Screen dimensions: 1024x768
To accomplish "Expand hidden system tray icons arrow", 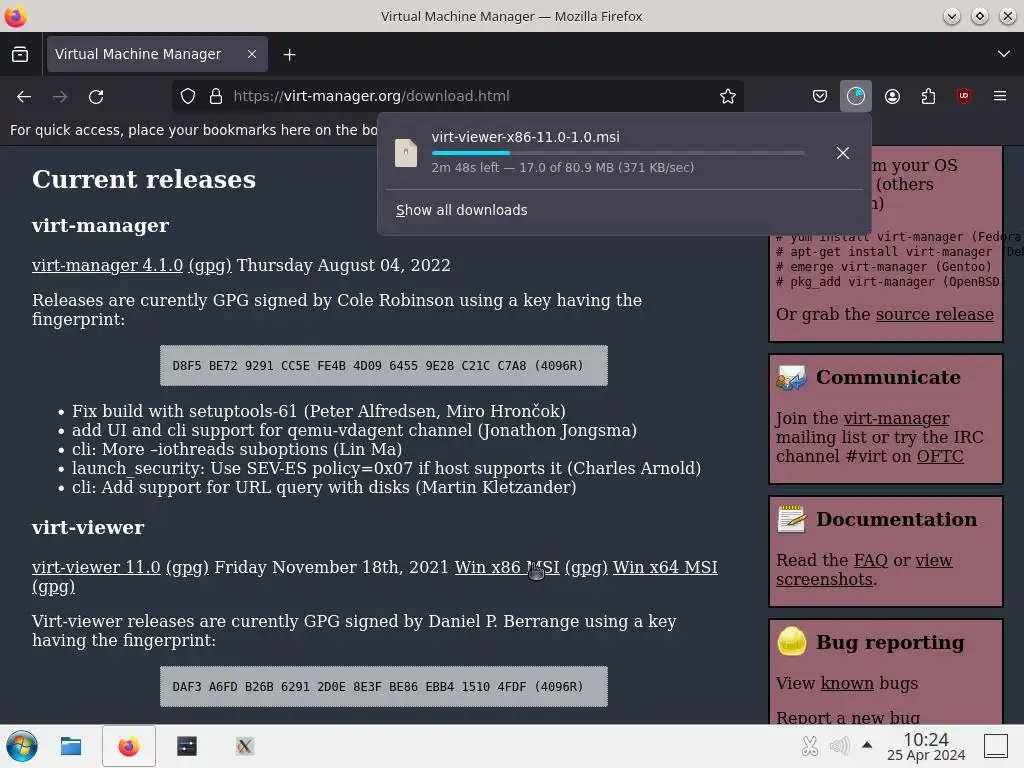I will tap(867, 744).
